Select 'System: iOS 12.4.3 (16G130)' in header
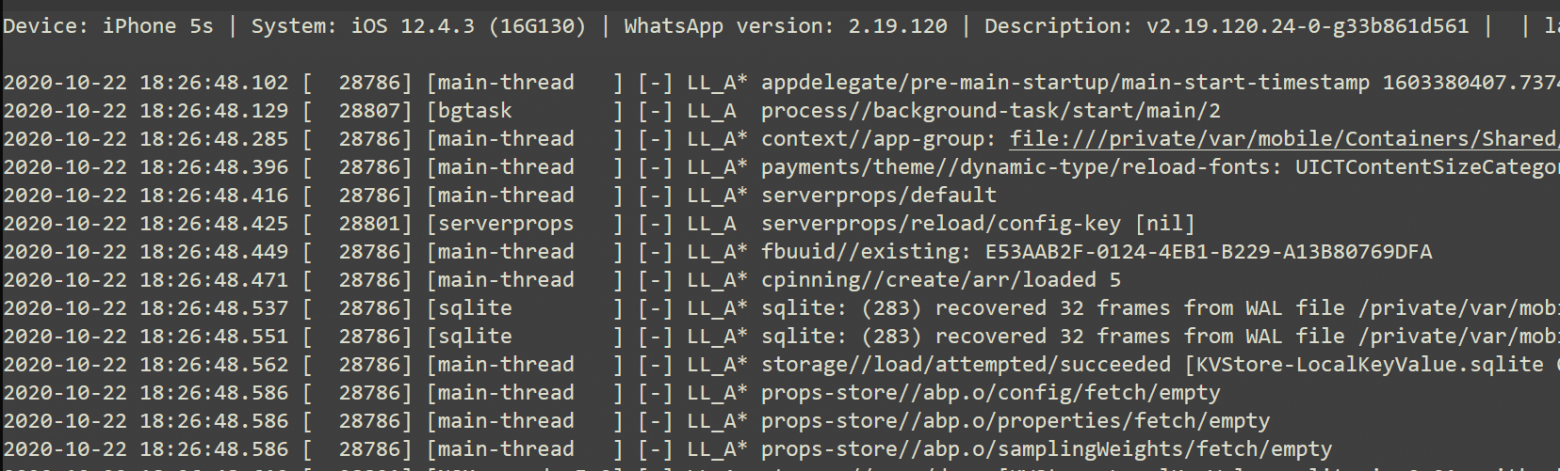 [418, 25]
